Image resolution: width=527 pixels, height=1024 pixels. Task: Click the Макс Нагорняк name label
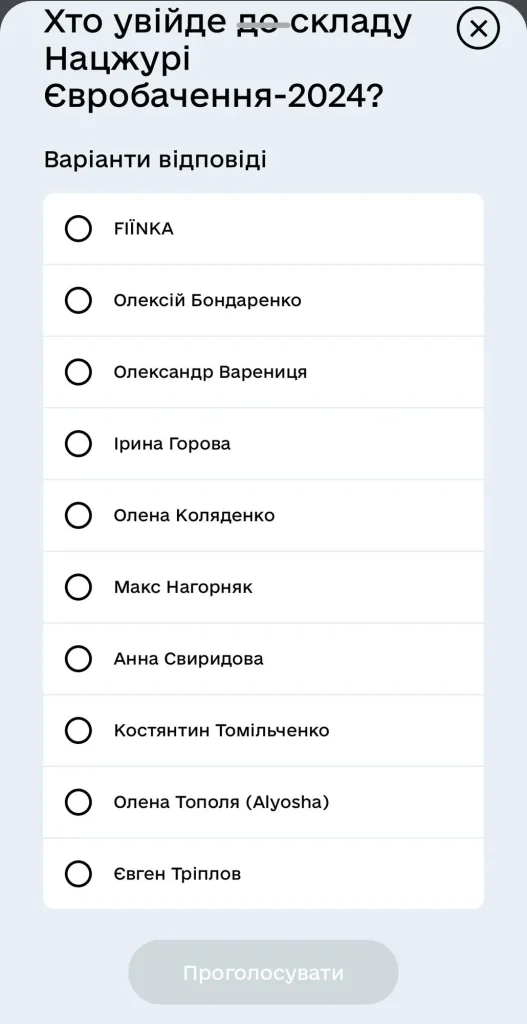click(x=183, y=587)
